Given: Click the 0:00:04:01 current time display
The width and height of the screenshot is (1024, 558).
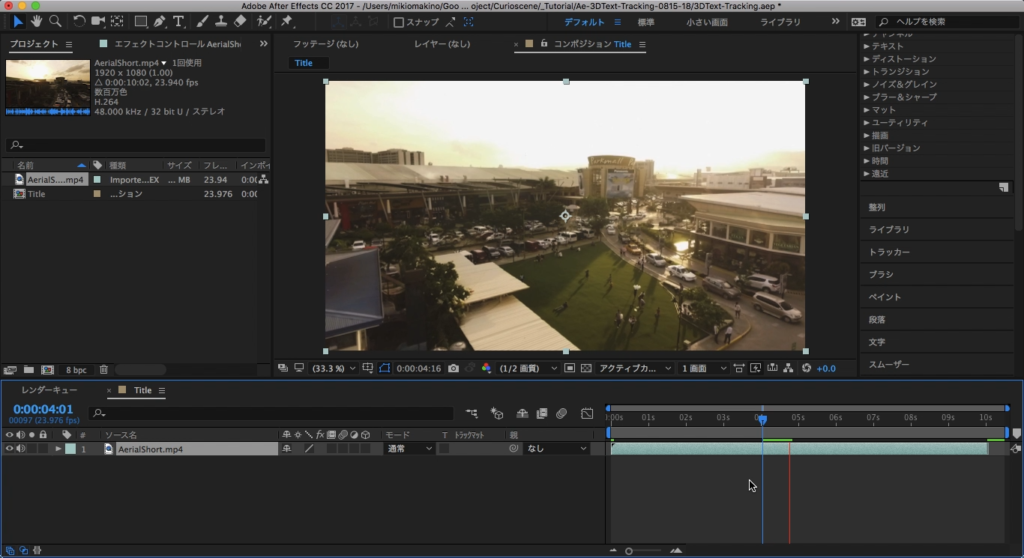Looking at the screenshot, I should pyautogui.click(x=43, y=408).
